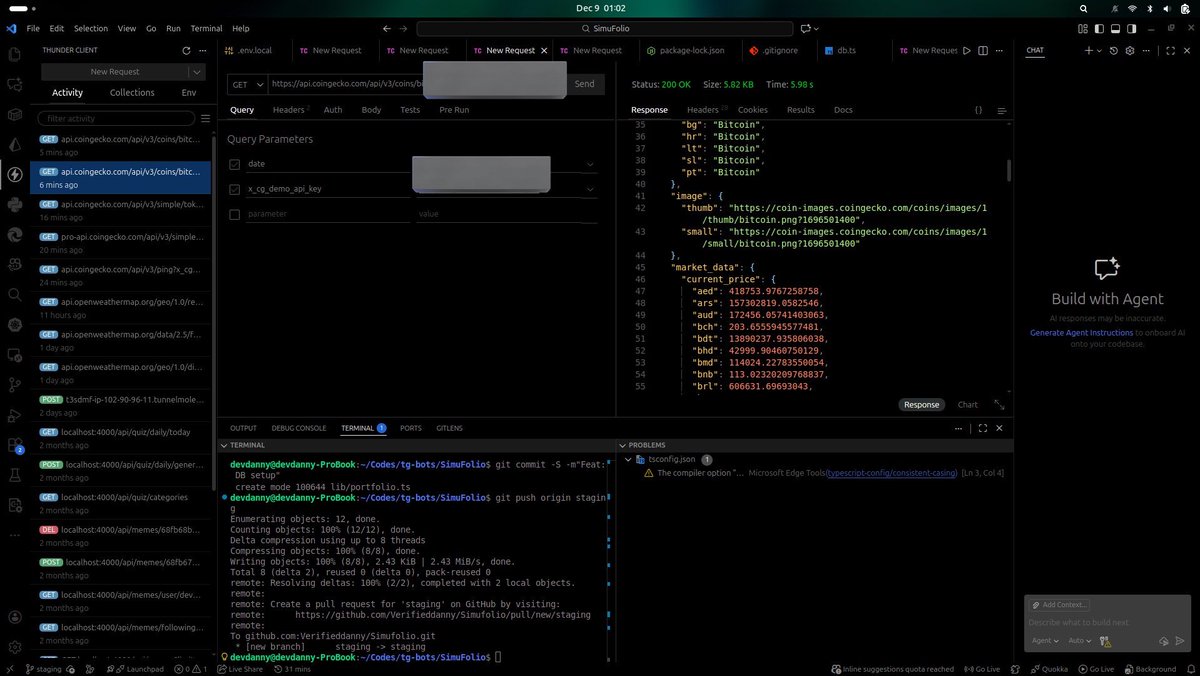Collapse the TERMINAL section header

tap(223, 445)
